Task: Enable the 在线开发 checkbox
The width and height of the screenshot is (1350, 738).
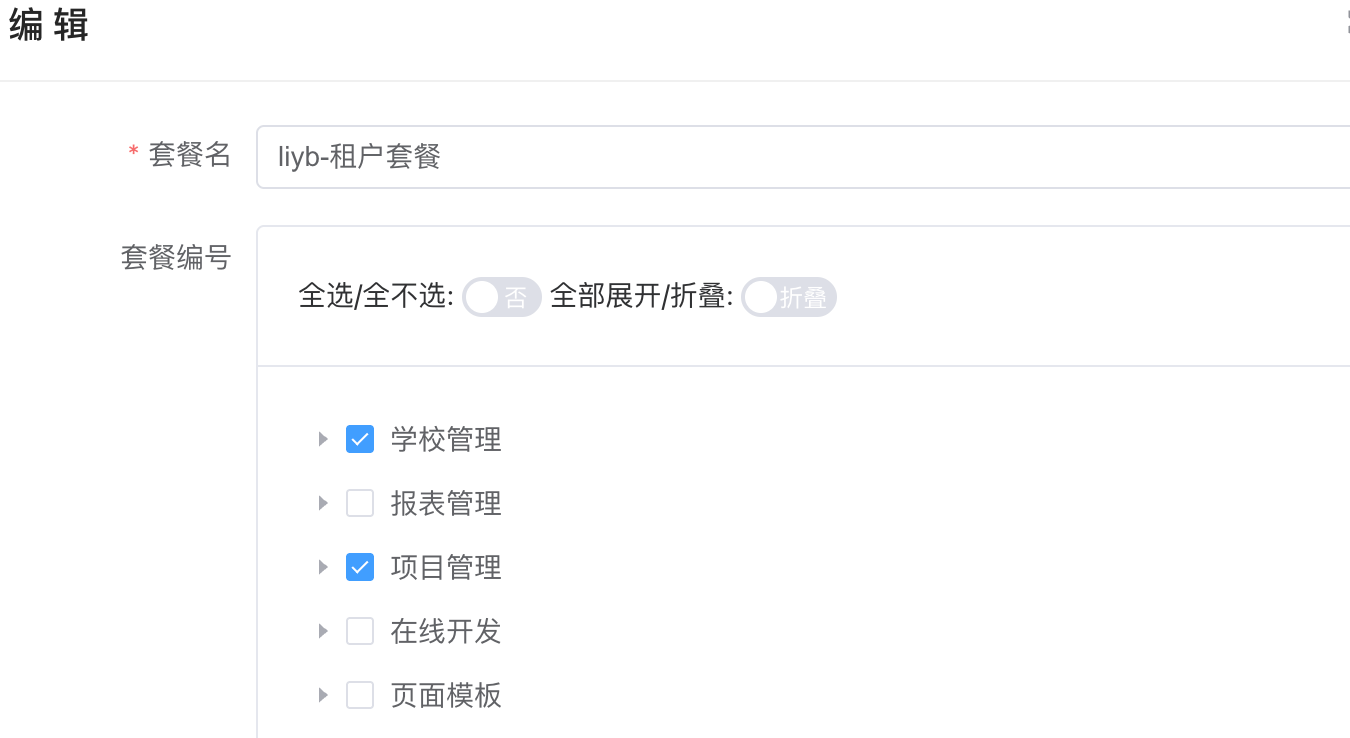Action: point(360,631)
